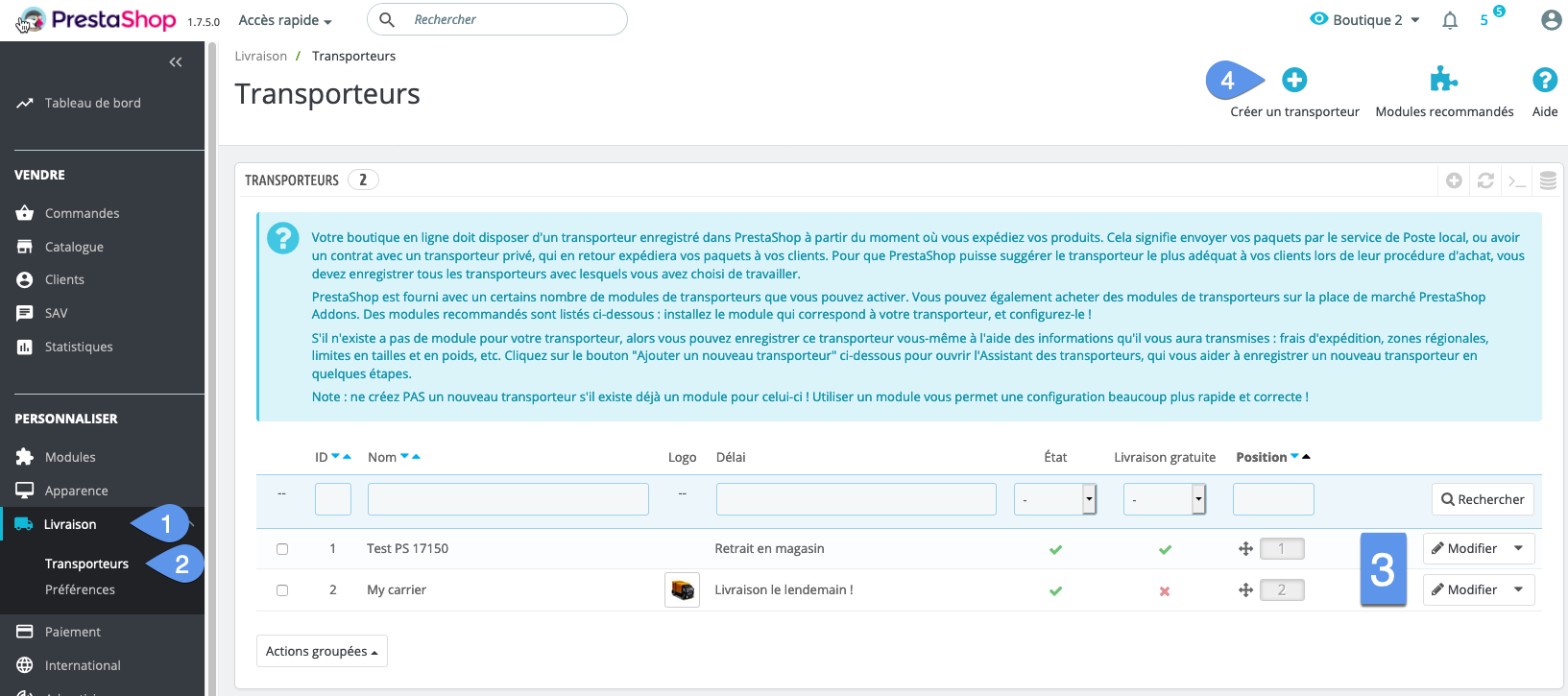Select the My carrier row checkbox
Screen dimensions: 1568x696
coord(282,590)
